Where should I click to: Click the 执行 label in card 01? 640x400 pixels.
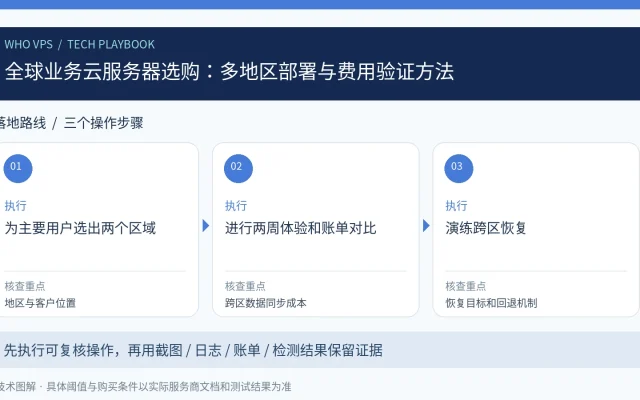[x=16, y=205]
